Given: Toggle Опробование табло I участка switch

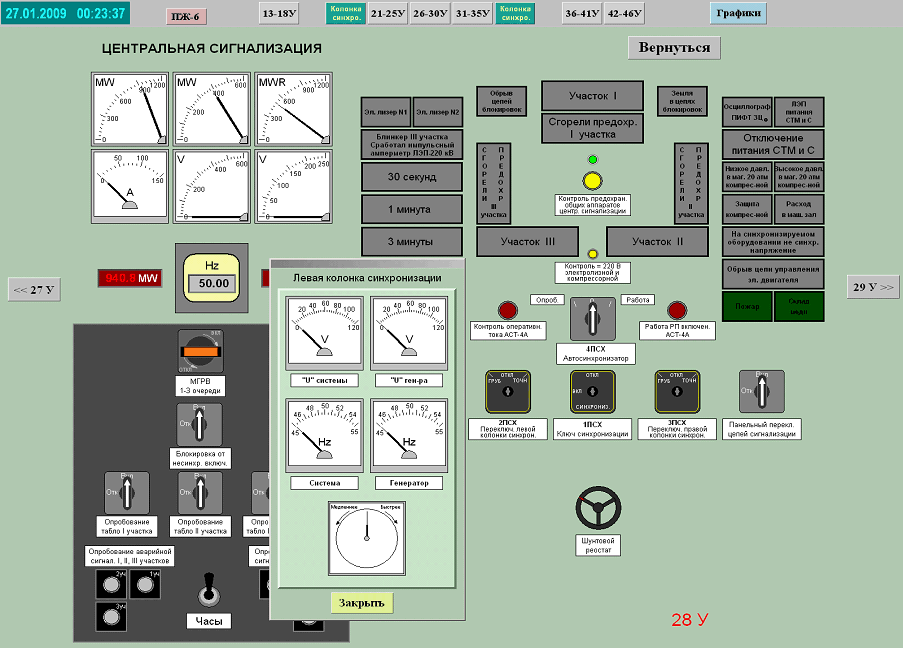Looking at the screenshot, I should click(x=127, y=493).
